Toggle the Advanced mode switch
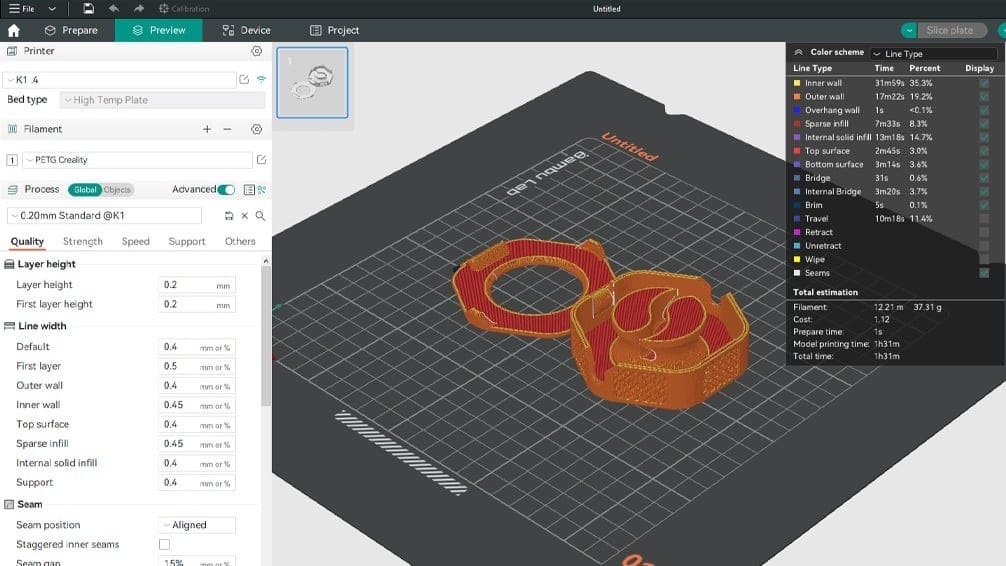 pos(226,189)
